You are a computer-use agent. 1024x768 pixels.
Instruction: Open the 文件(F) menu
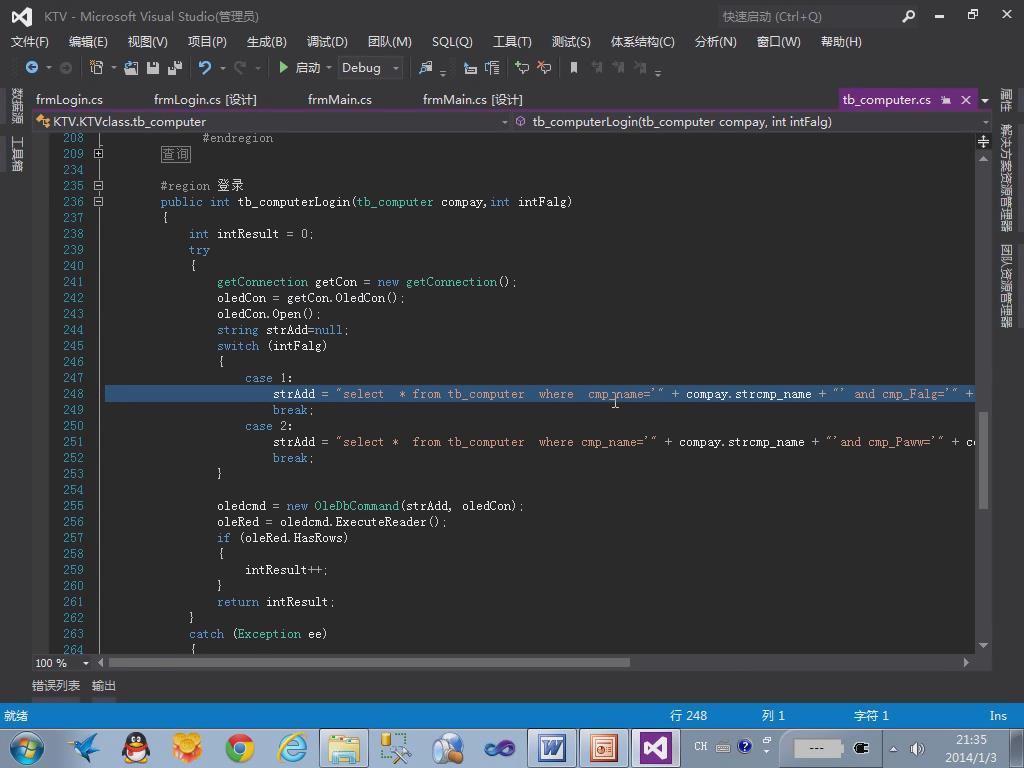(x=30, y=42)
